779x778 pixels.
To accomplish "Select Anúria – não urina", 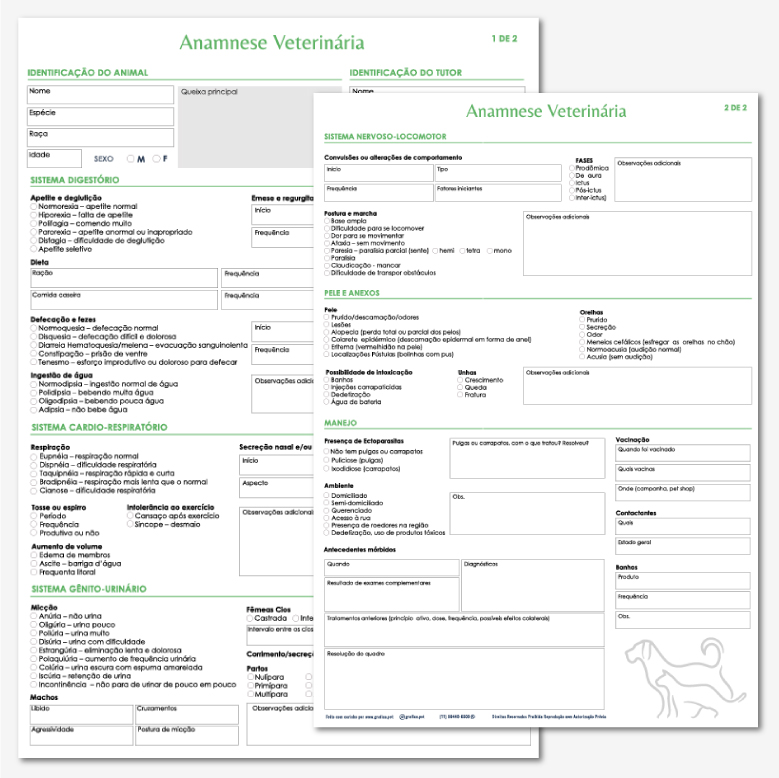I will [x=34, y=617].
